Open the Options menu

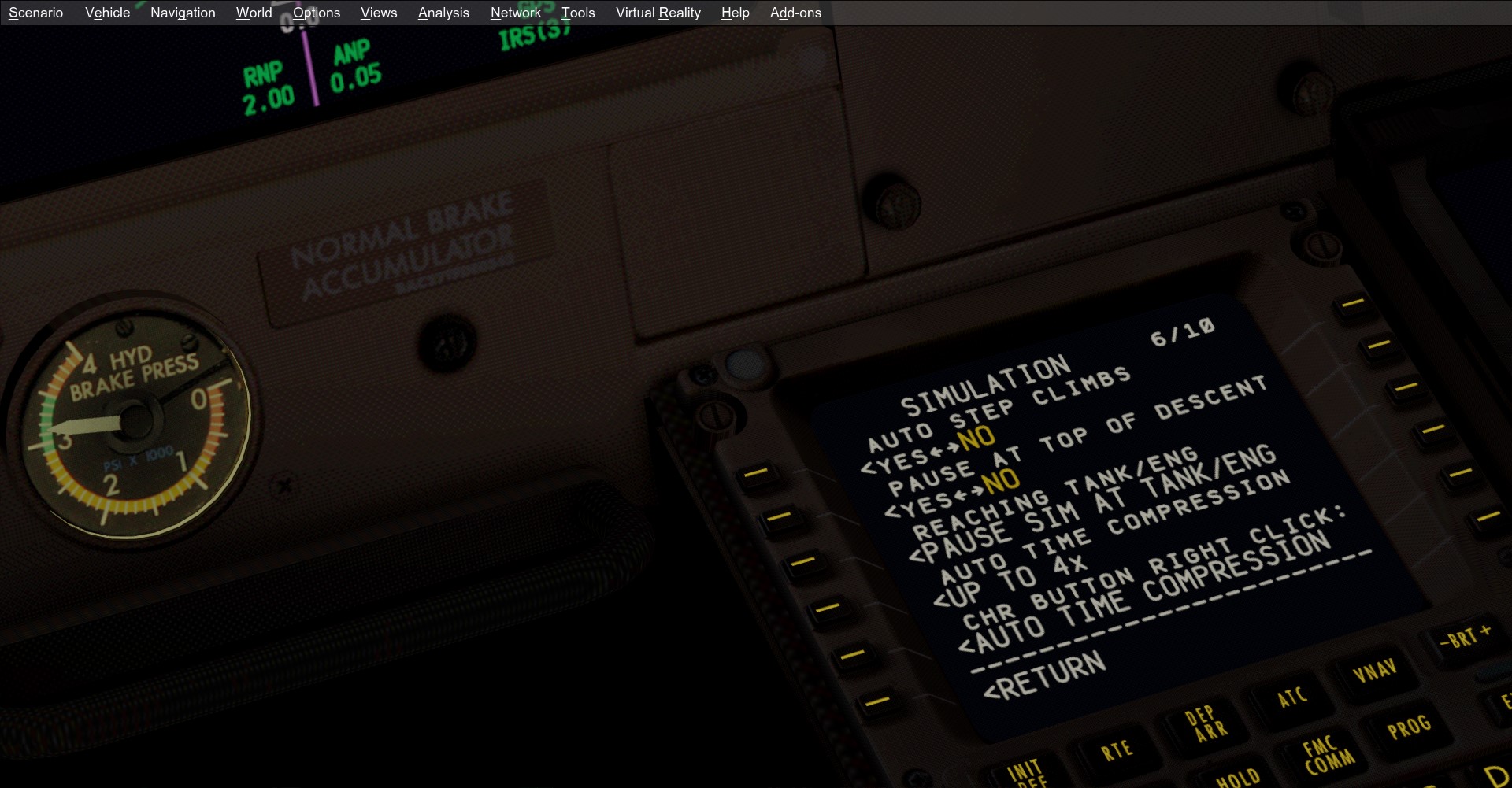coord(316,13)
